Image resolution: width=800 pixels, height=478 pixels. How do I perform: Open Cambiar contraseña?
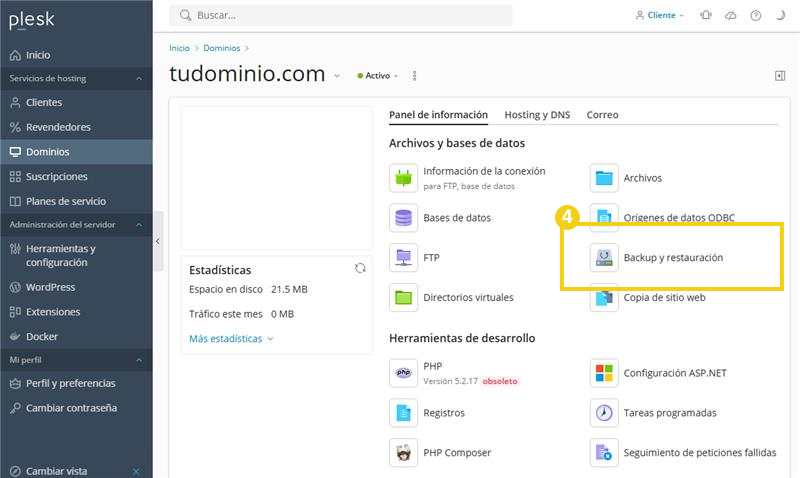point(77,408)
